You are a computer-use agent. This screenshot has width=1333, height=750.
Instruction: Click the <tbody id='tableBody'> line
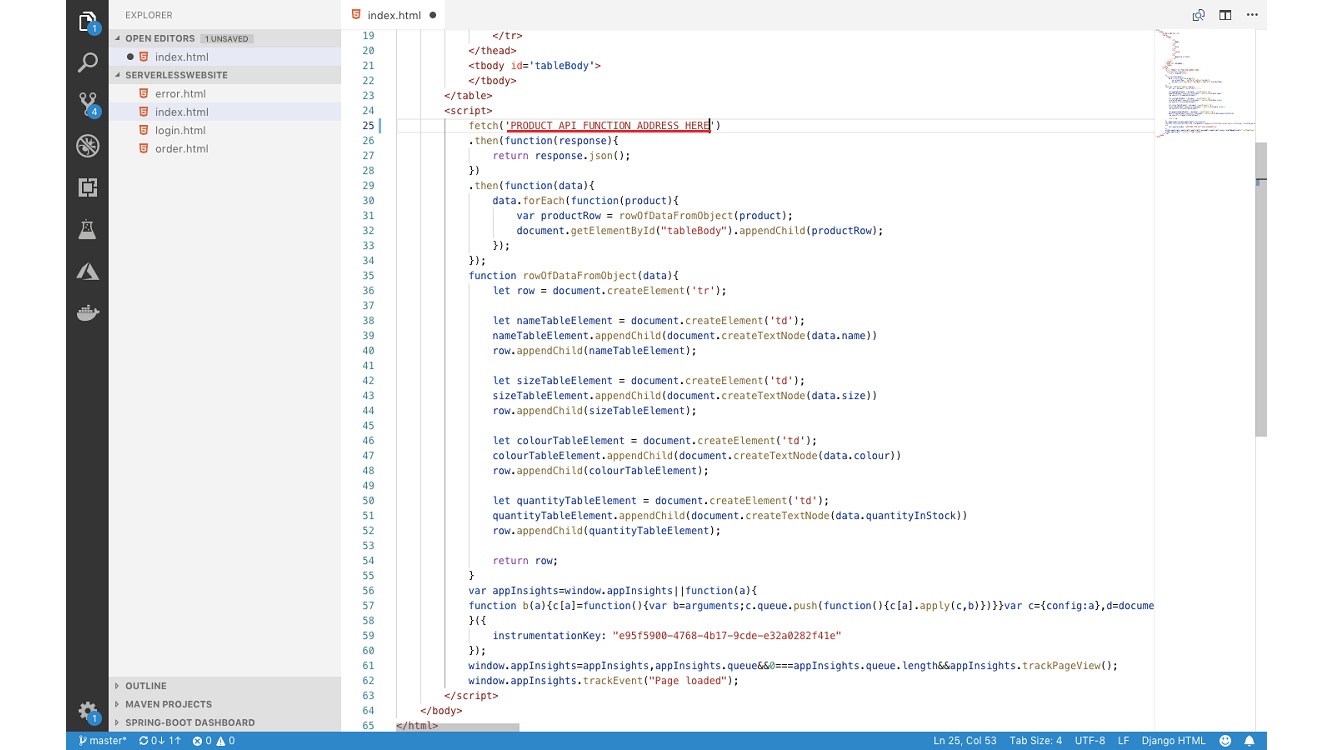(x=534, y=65)
